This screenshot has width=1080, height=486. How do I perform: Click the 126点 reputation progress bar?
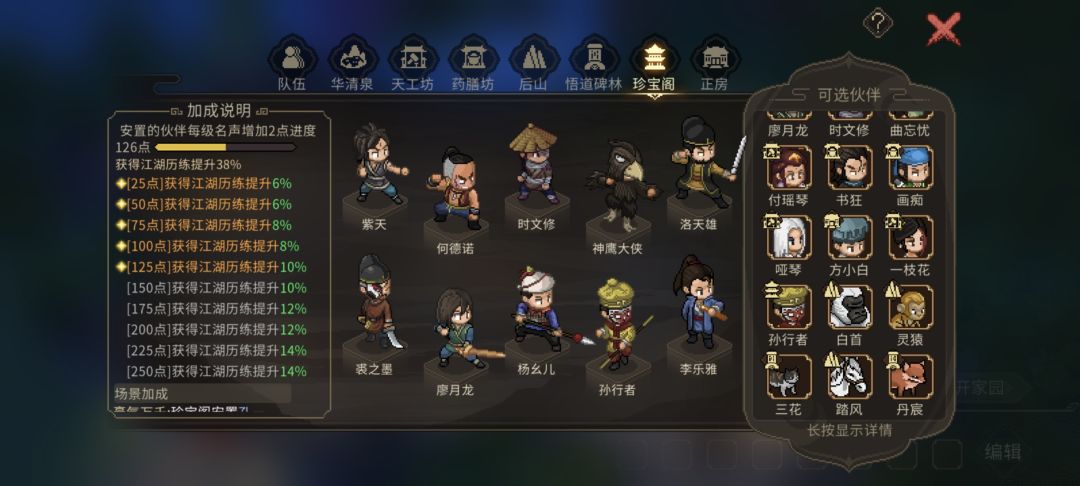226,147
